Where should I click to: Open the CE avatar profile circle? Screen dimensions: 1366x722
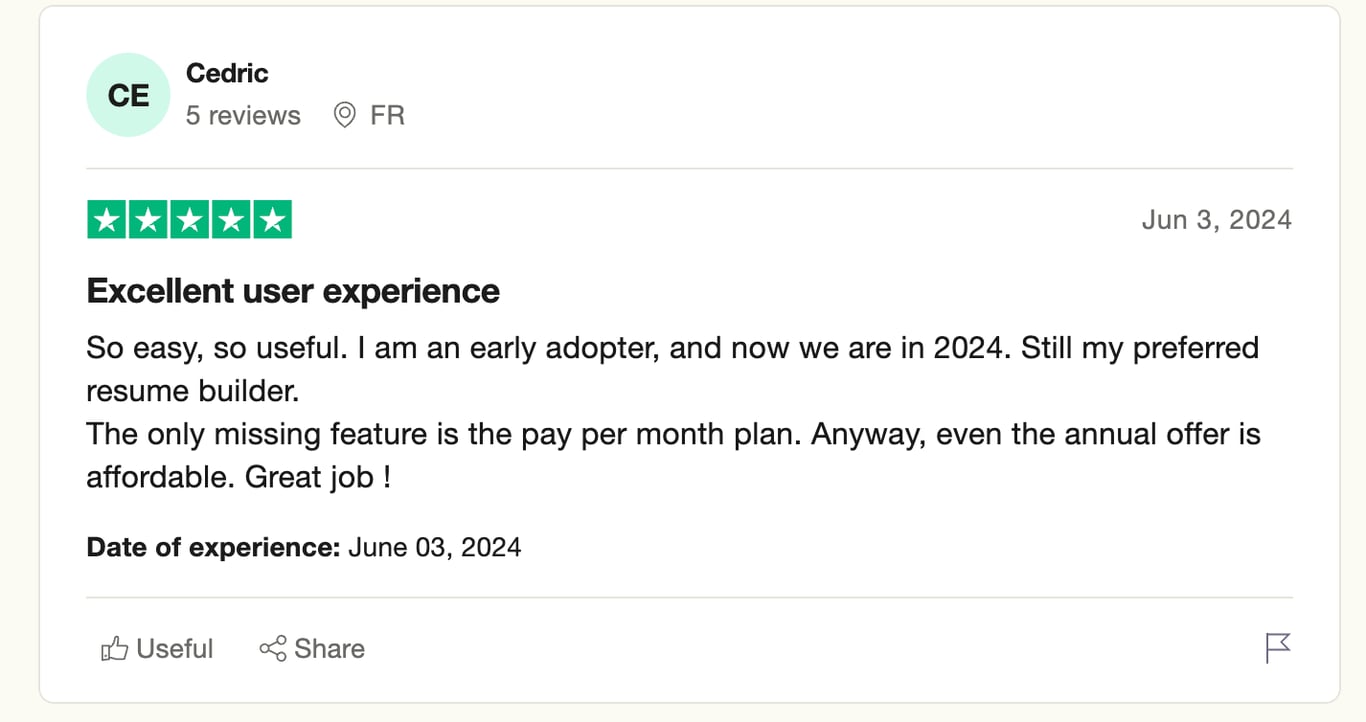pos(128,95)
